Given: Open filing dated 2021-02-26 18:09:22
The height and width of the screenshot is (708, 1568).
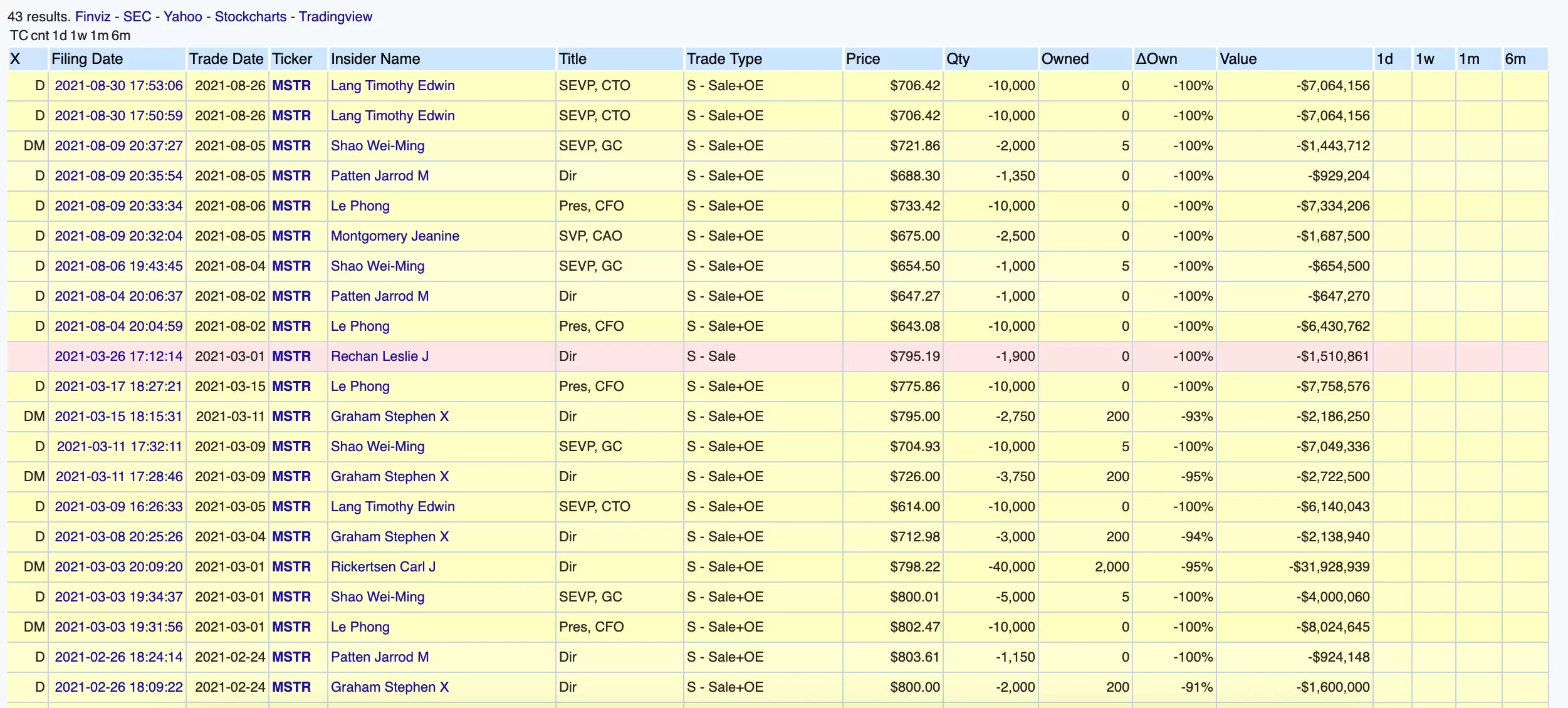Looking at the screenshot, I should point(118,687).
